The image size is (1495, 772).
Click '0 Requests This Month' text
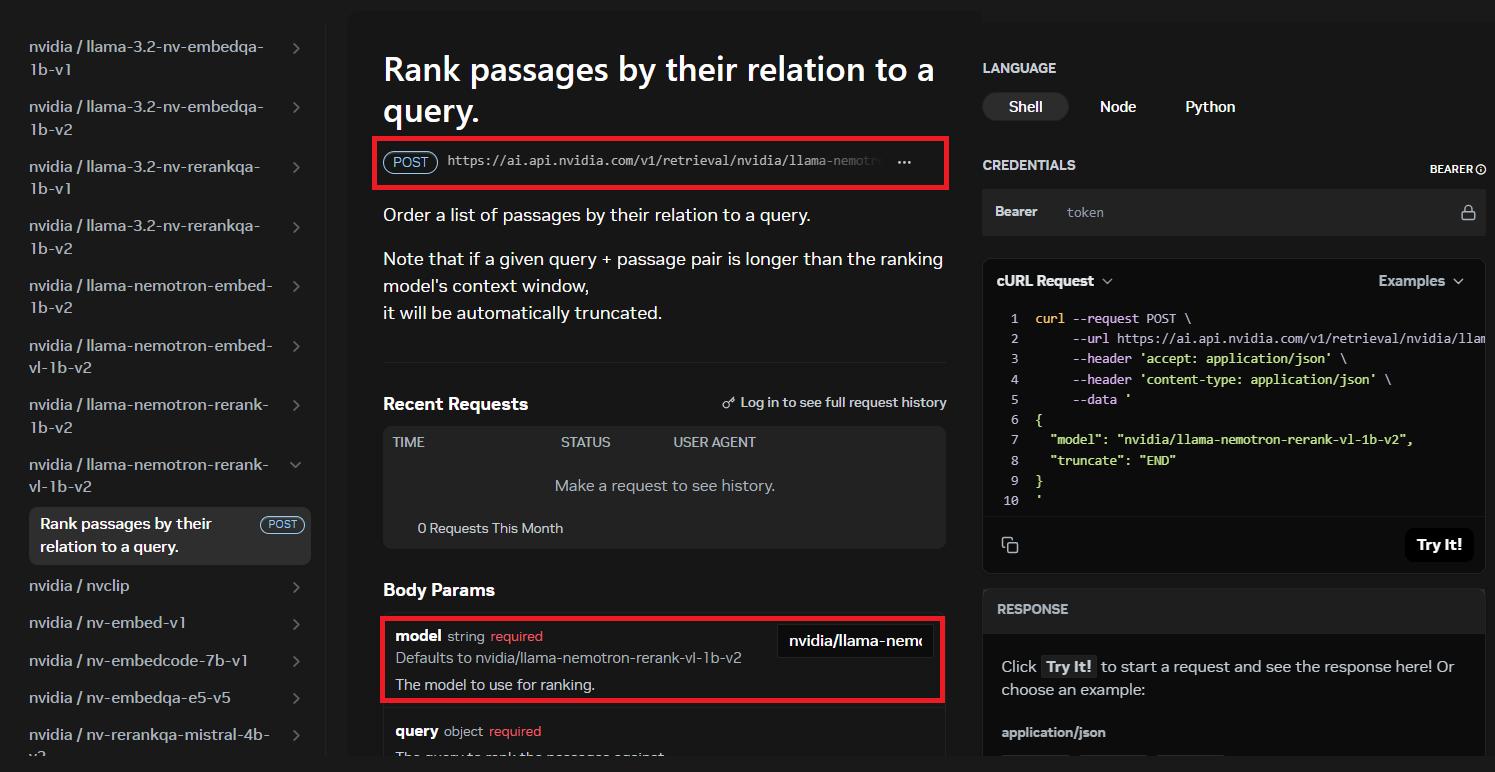(x=490, y=528)
